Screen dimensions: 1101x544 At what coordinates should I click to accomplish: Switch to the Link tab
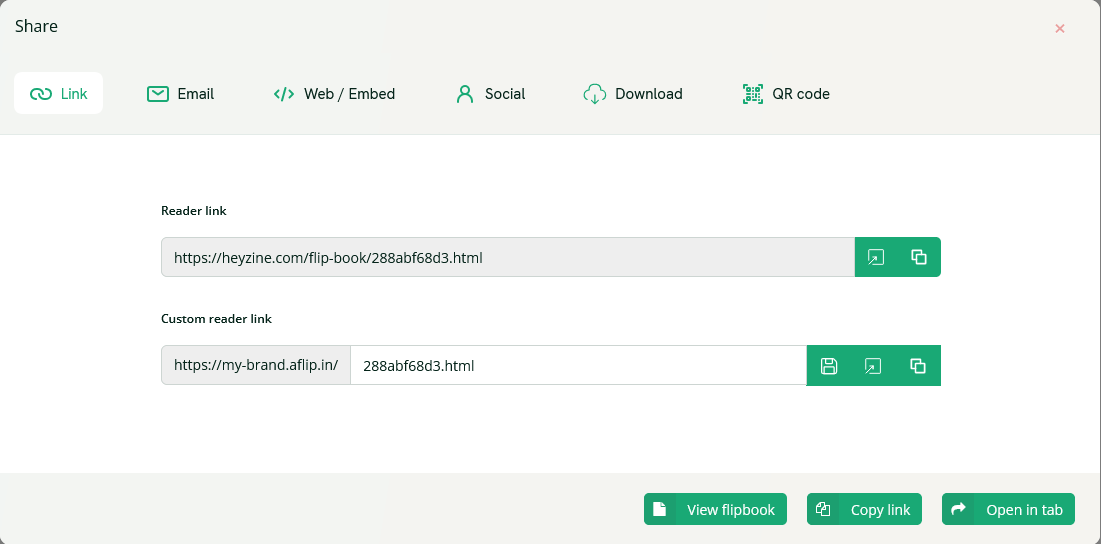[58, 93]
